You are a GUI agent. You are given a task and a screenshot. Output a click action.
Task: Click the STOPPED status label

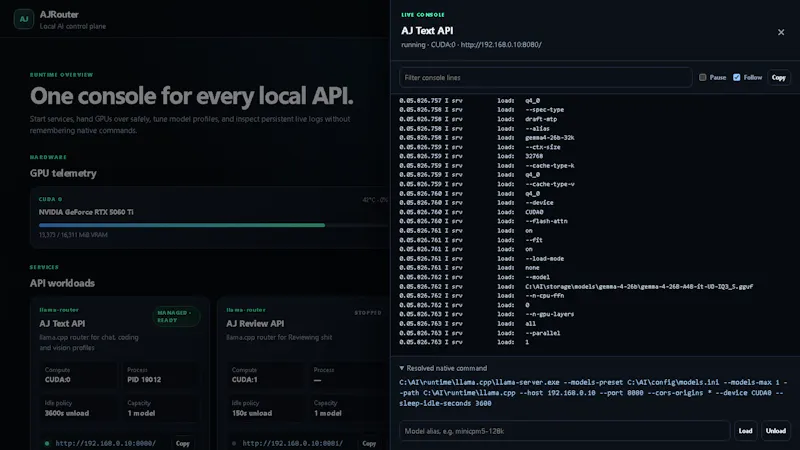coord(368,313)
